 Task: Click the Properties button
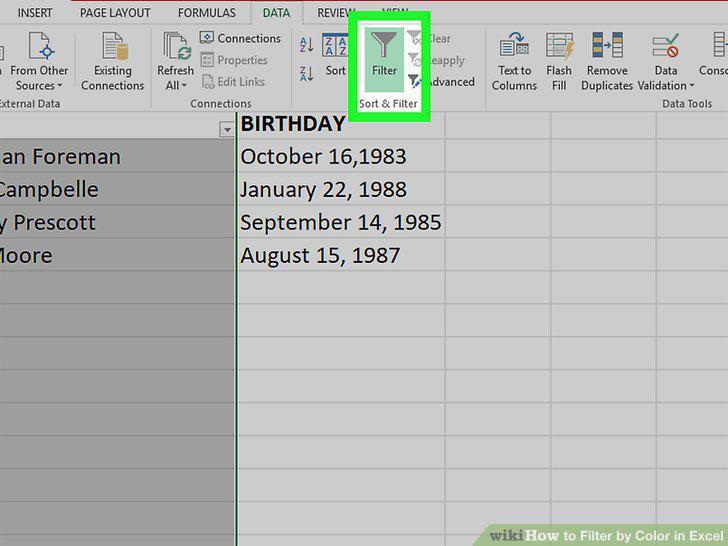click(x=234, y=60)
